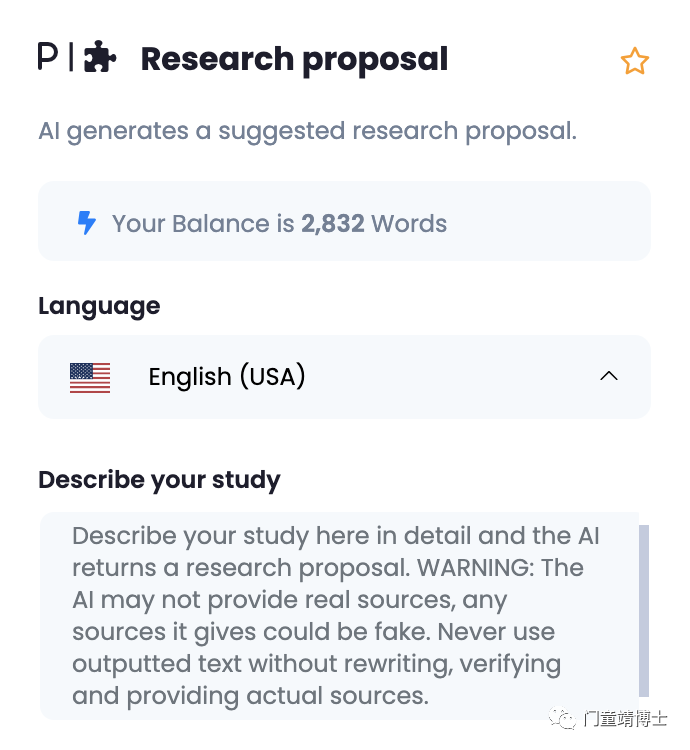Collapse the language dropdown chevron

(609, 376)
